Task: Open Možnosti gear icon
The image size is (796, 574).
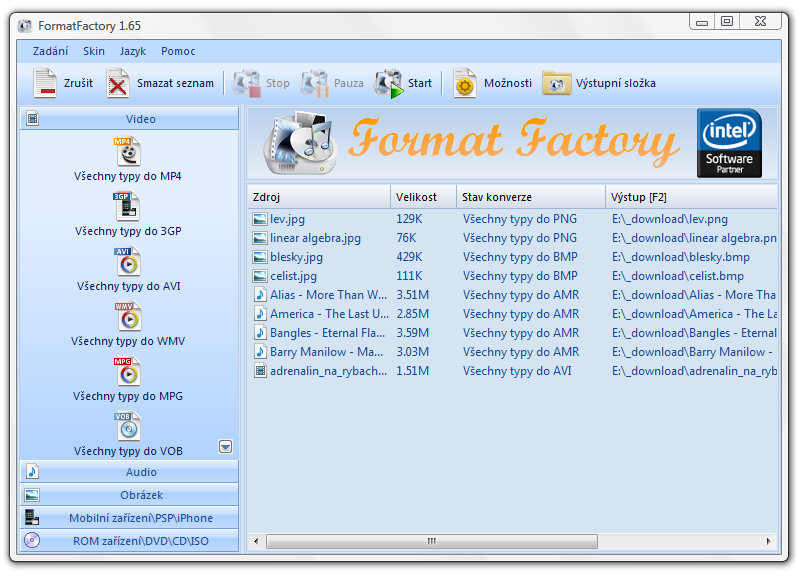Action: [465, 83]
